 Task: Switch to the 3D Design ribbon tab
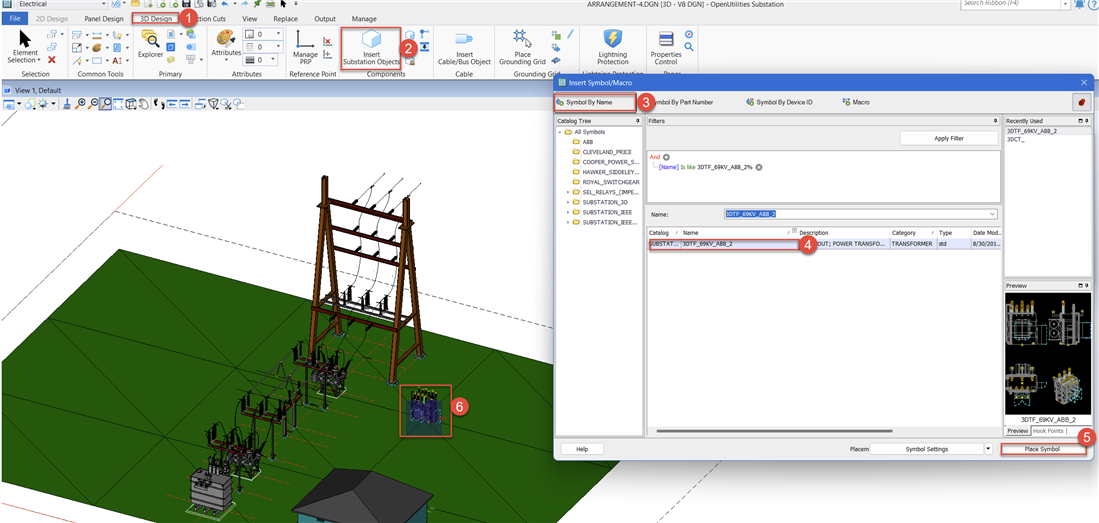click(156, 19)
